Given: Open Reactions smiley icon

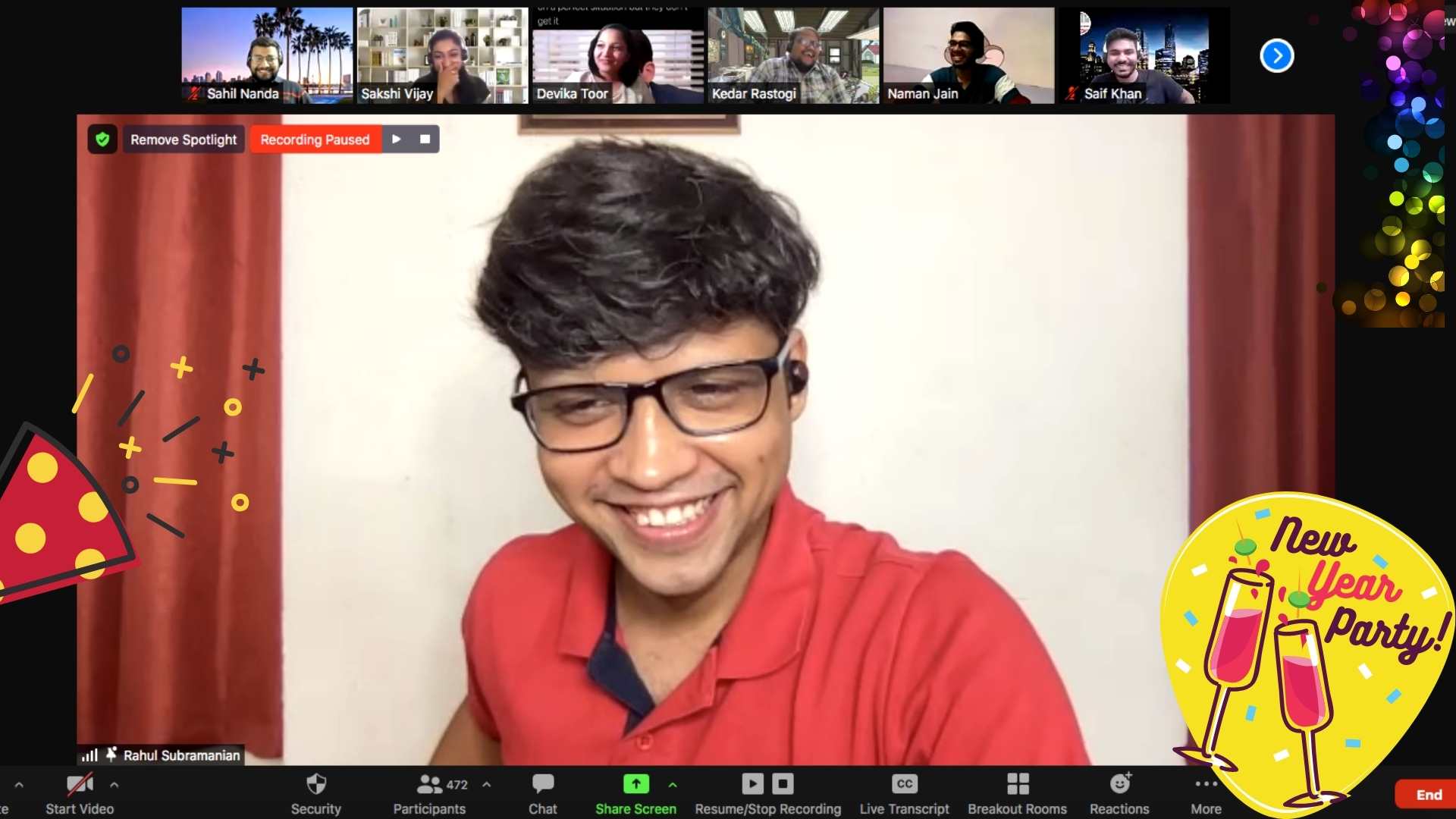Looking at the screenshot, I should pyautogui.click(x=1120, y=783).
